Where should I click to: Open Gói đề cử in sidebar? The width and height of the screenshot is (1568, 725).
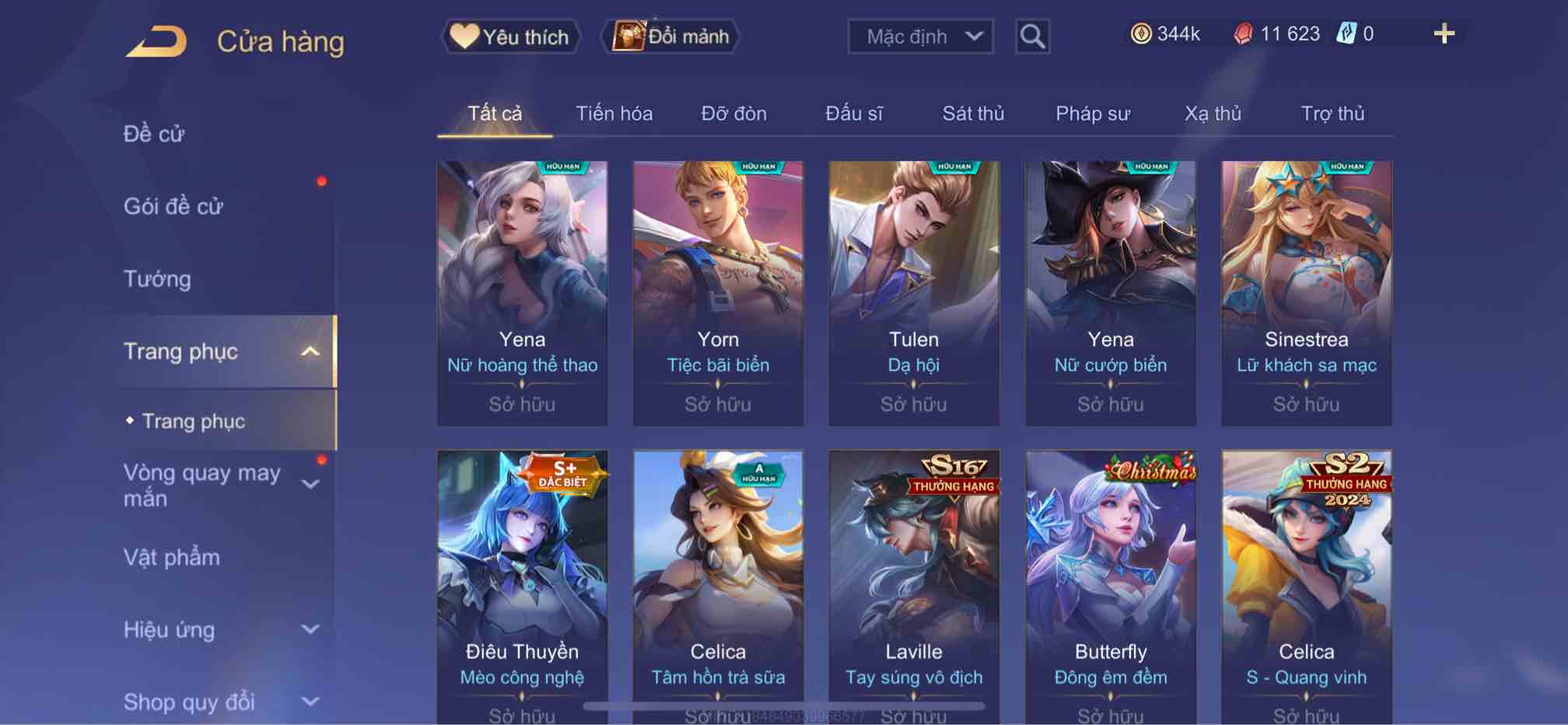click(173, 206)
